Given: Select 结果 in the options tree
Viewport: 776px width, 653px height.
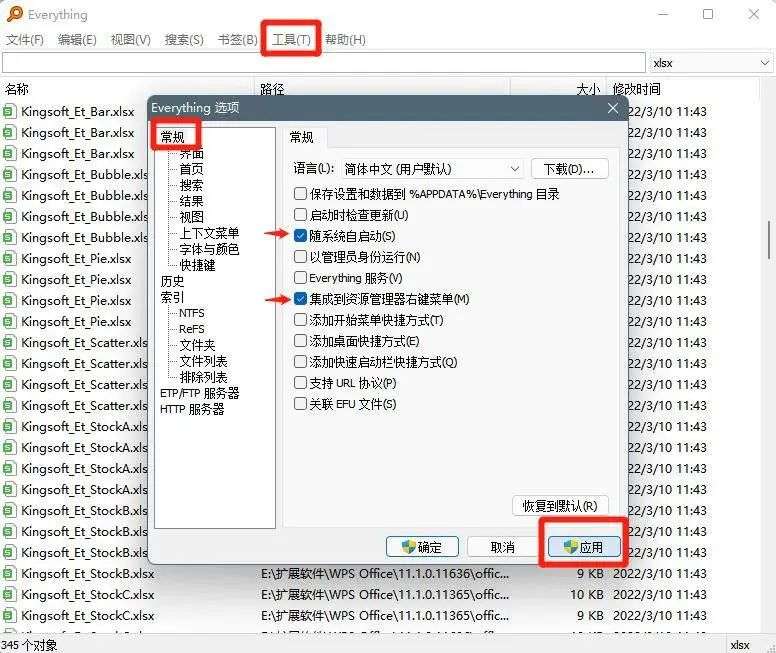Looking at the screenshot, I should [x=192, y=201].
